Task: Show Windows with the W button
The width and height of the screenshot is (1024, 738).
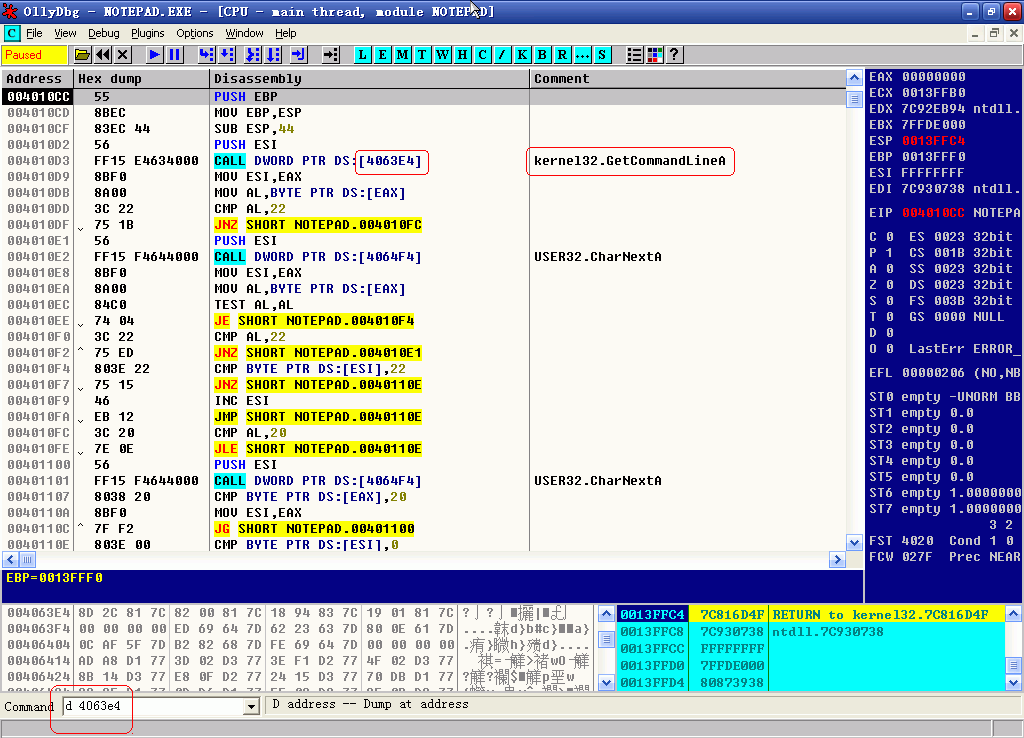Action: pos(443,55)
